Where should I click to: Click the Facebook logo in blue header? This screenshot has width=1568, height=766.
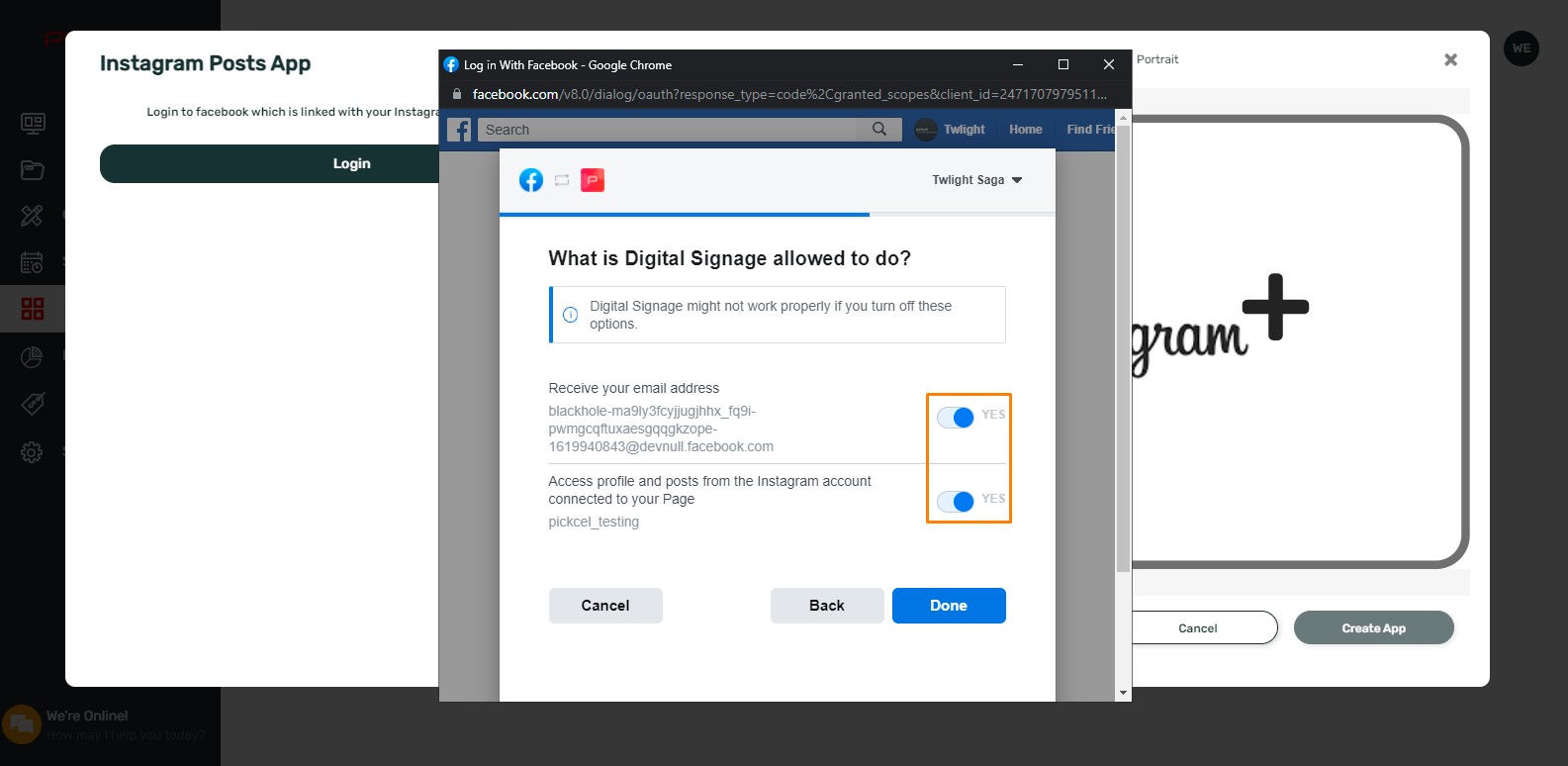point(459,130)
